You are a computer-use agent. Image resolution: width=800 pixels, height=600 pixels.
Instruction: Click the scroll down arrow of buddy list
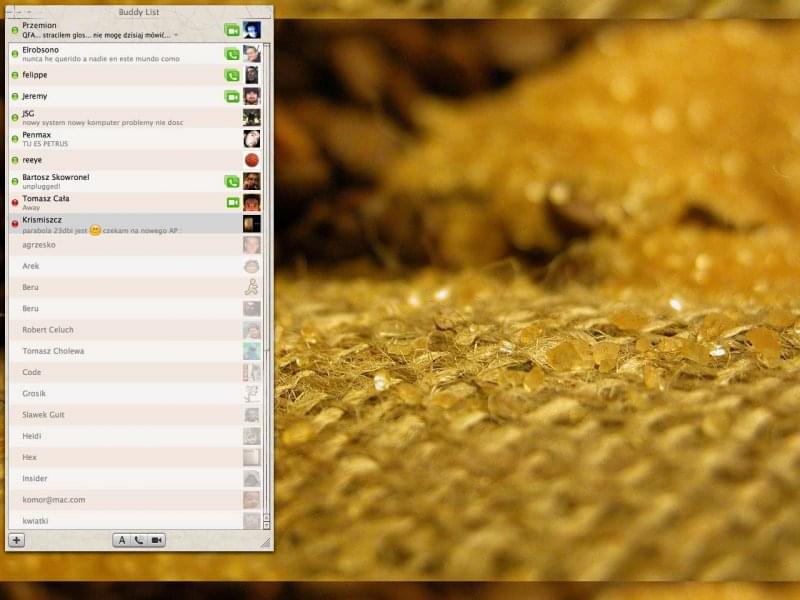click(x=267, y=523)
